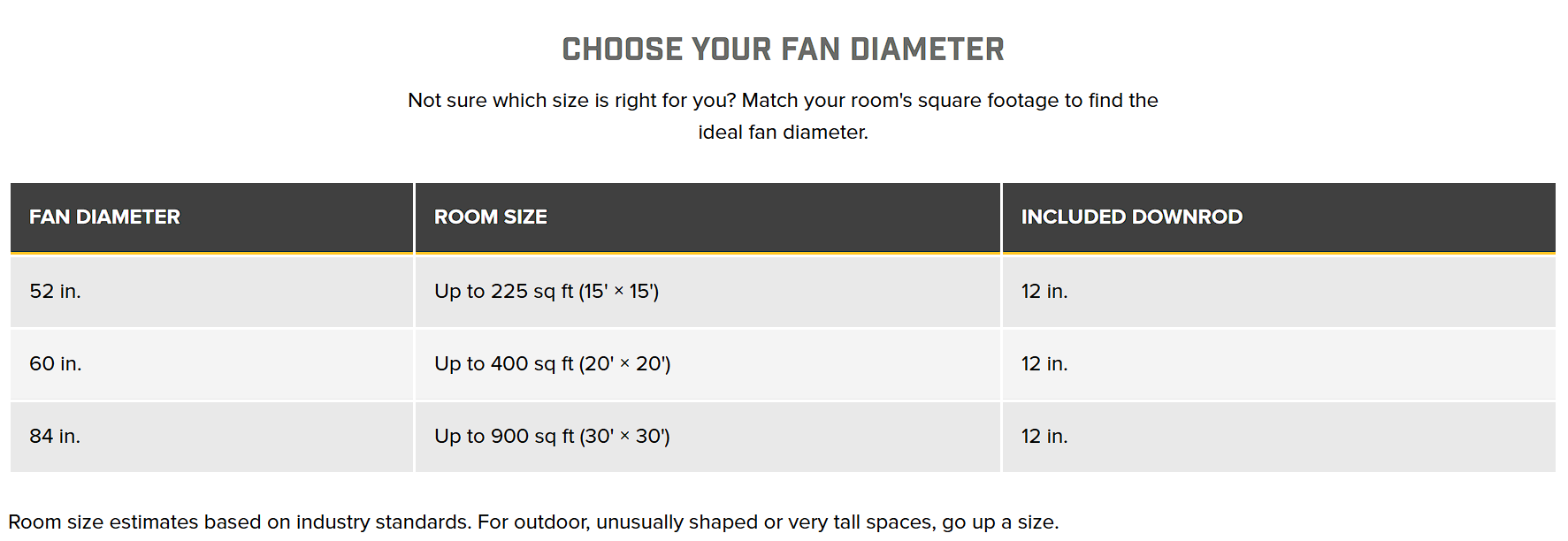Click the 'go up a size' footnote phrase
This screenshot has width=1568, height=541.
tap(1000, 522)
